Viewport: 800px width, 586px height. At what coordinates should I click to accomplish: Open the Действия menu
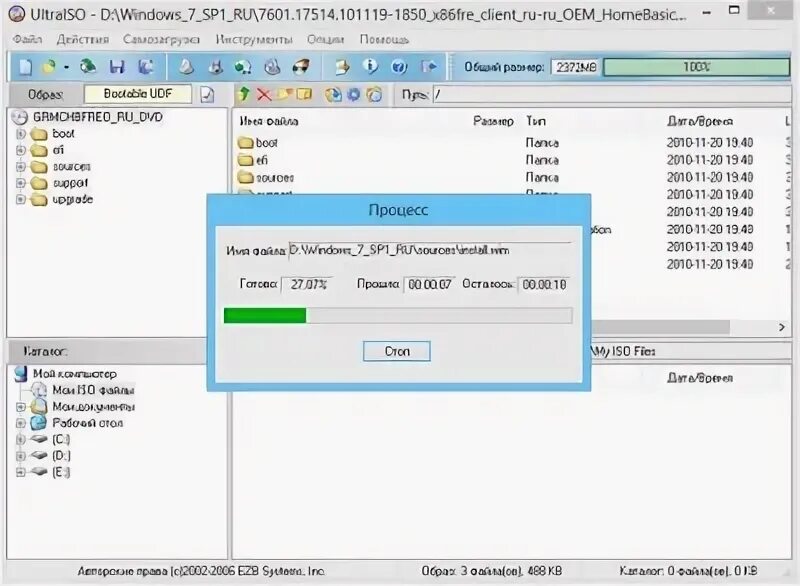click(x=83, y=39)
